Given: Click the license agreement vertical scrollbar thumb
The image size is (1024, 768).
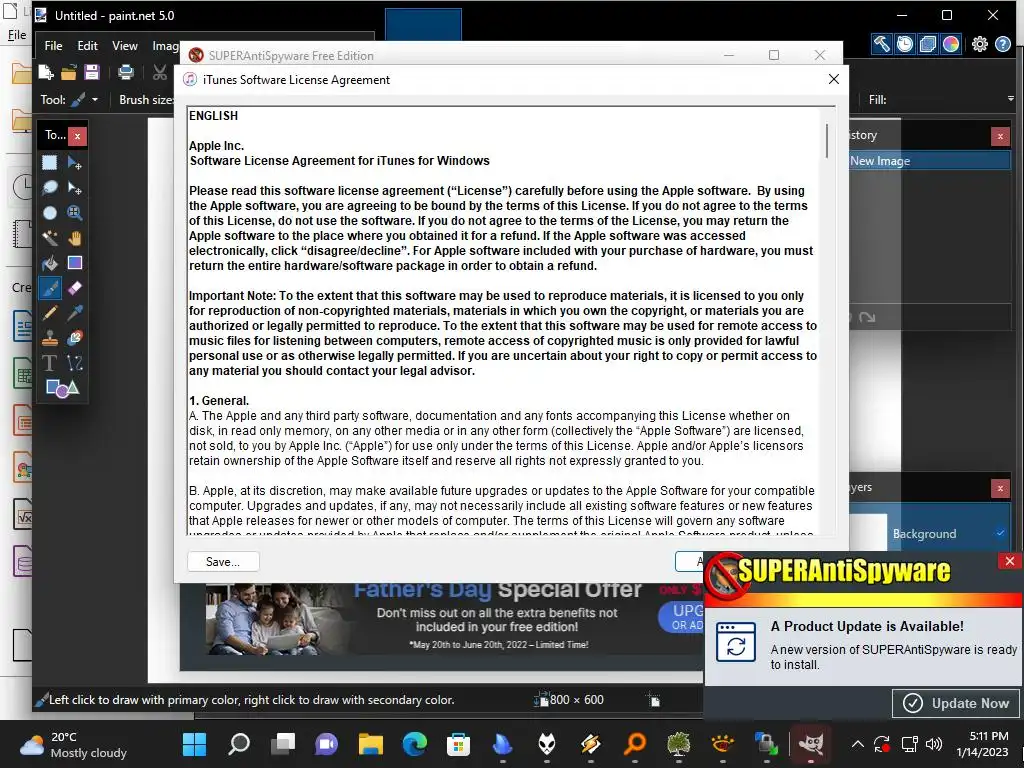Looking at the screenshot, I should 827,140.
